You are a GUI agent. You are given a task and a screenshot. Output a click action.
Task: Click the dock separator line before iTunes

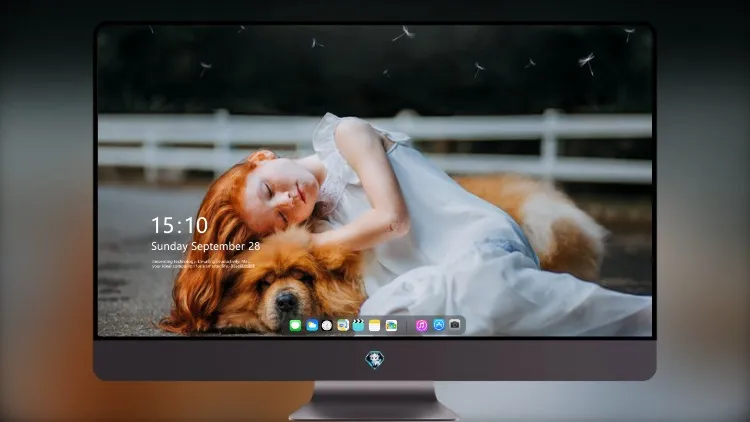[407, 326]
